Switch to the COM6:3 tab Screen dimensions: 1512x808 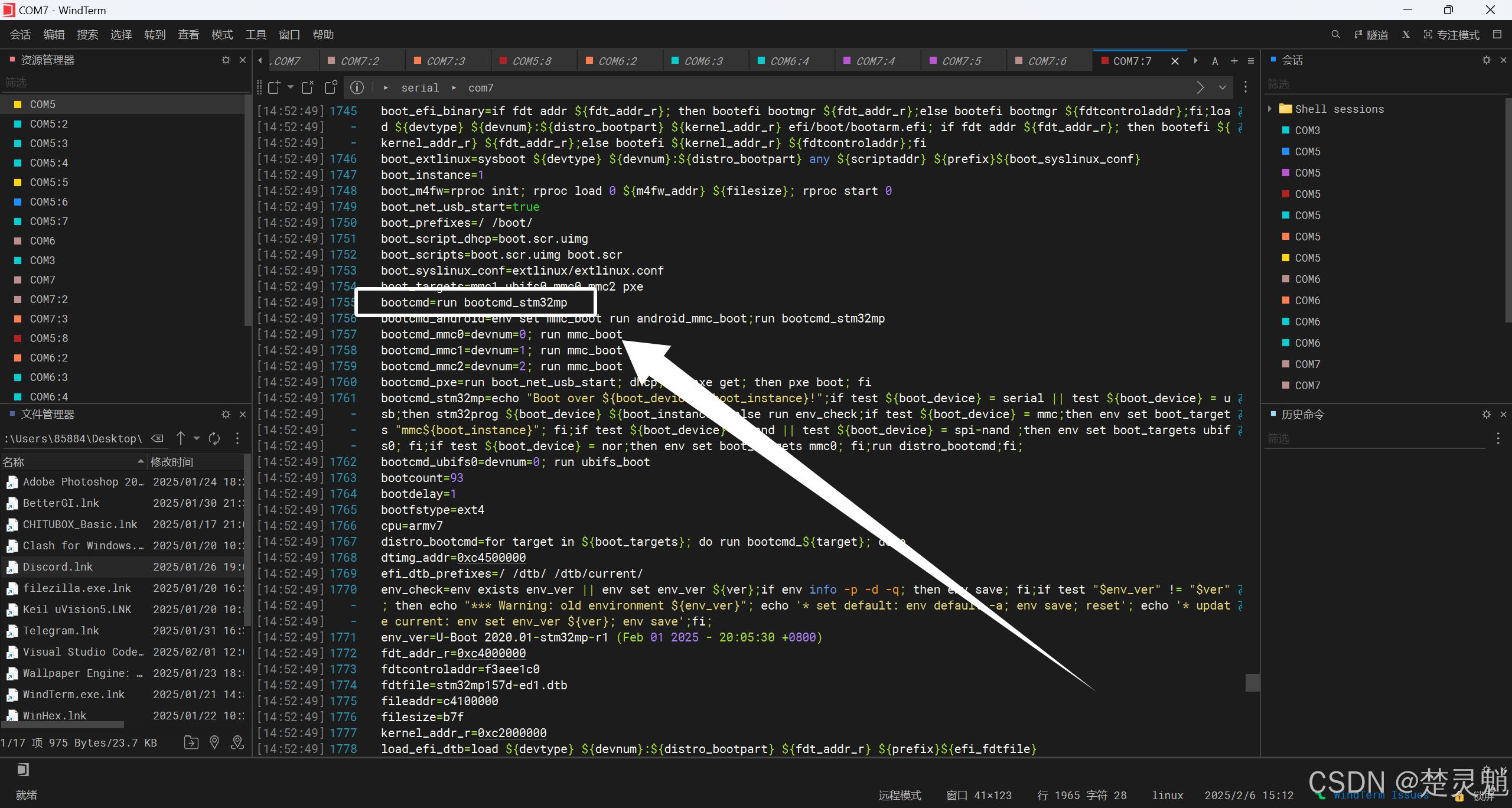coord(703,61)
